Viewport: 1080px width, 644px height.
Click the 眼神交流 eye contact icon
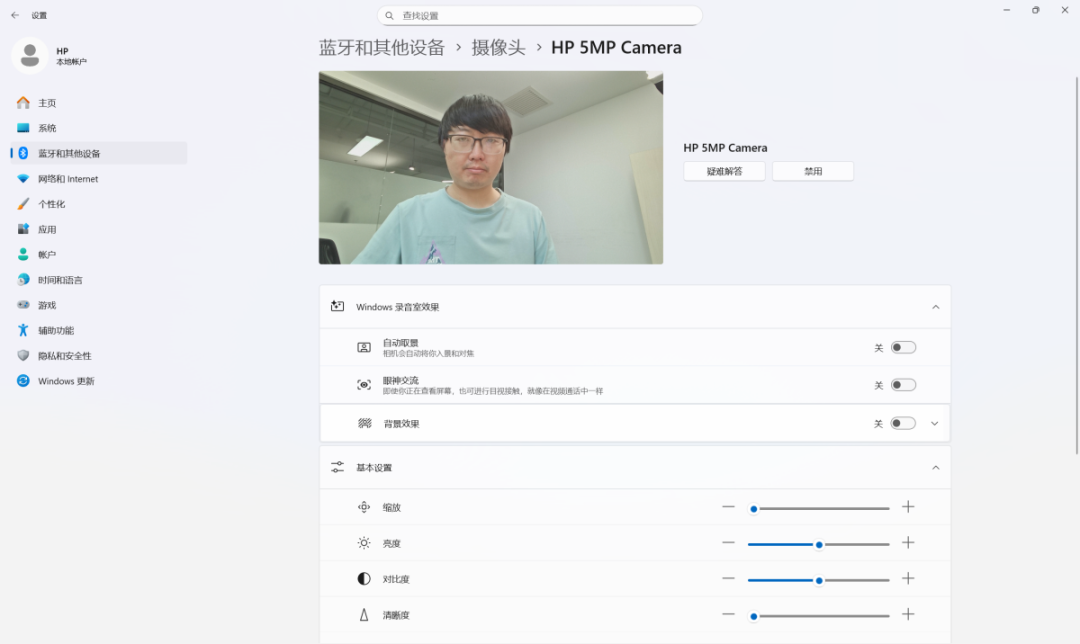coord(364,385)
